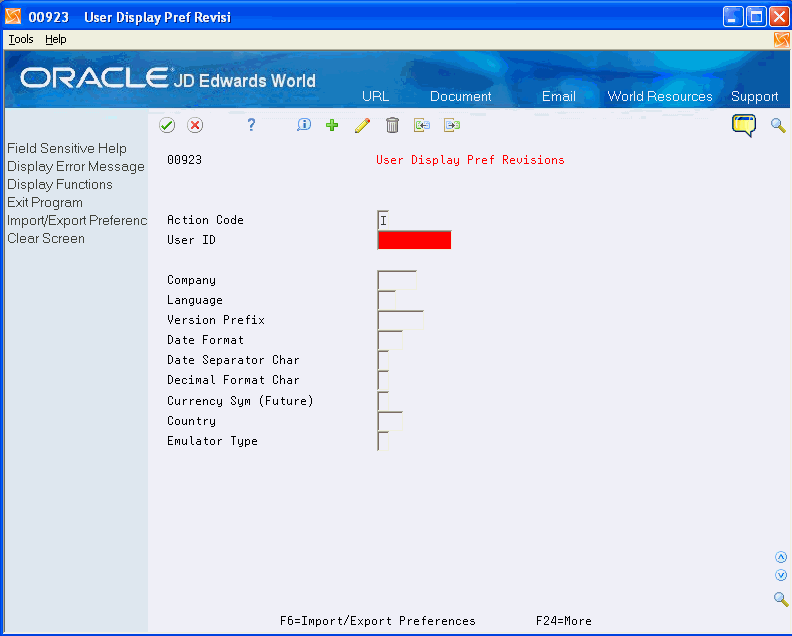This screenshot has height=636, width=792.
Task: Click the 00923 program number text
Action: [184, 160]
